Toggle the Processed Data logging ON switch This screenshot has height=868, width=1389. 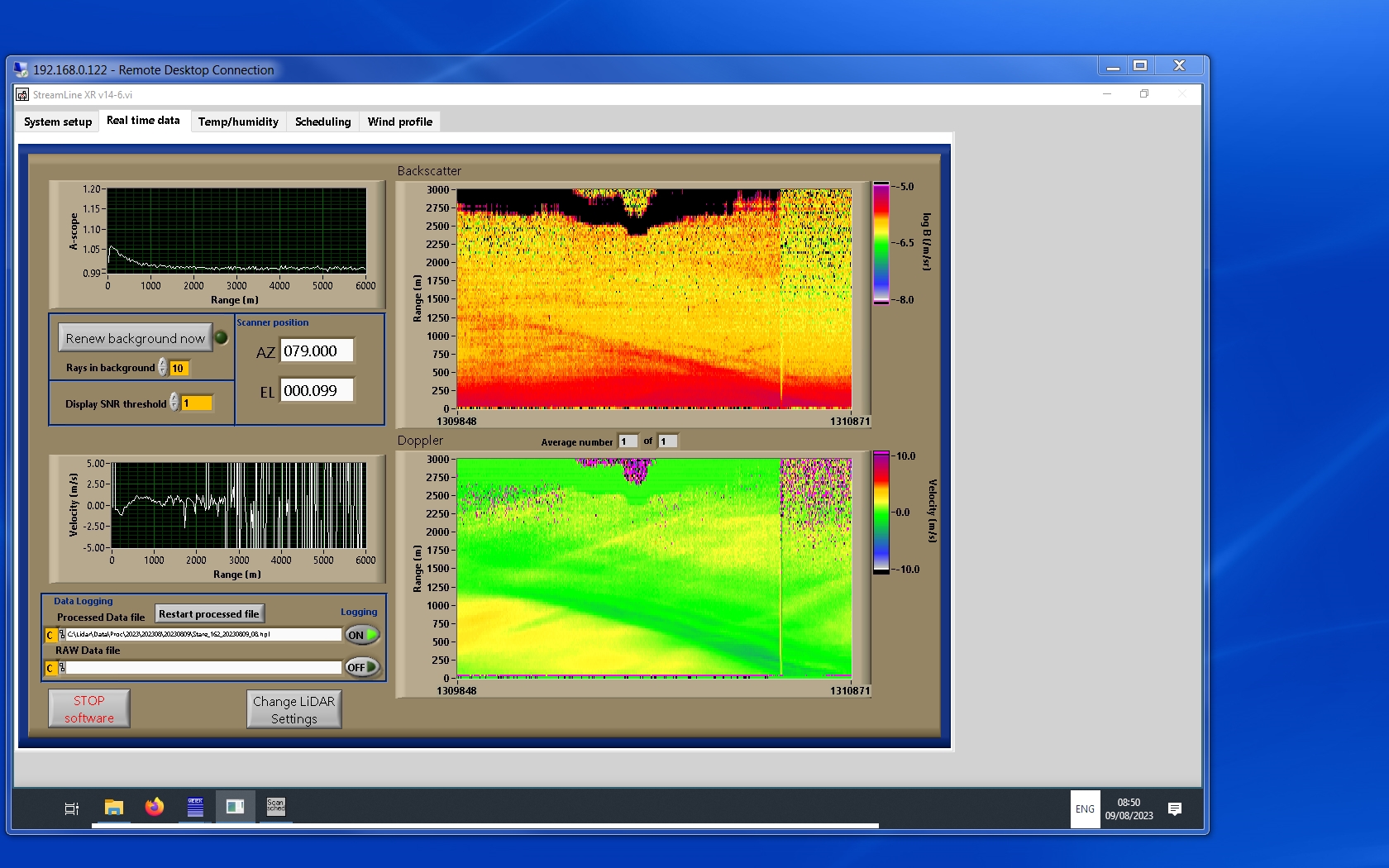362,635
